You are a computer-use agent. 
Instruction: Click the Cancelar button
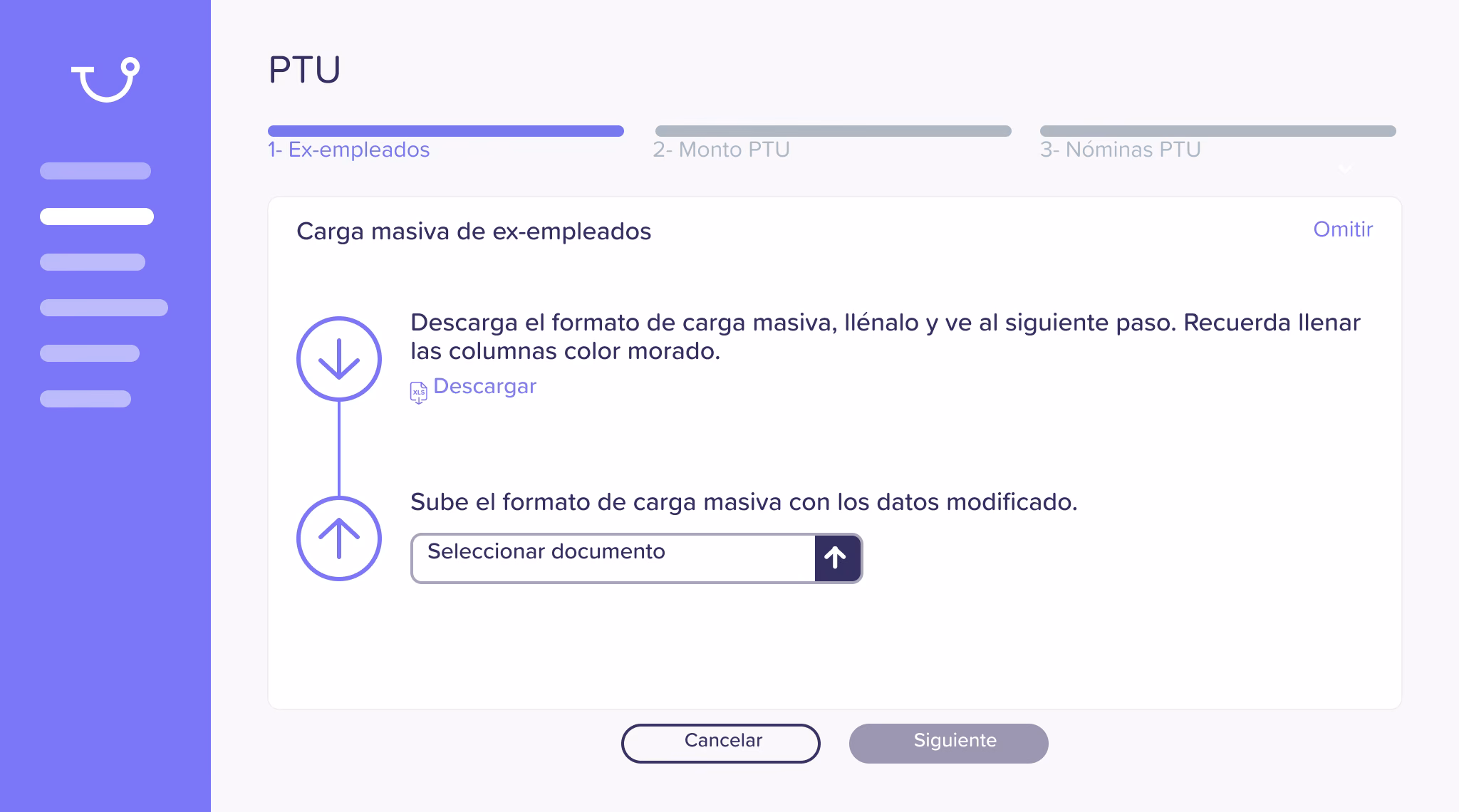[721, 743]
